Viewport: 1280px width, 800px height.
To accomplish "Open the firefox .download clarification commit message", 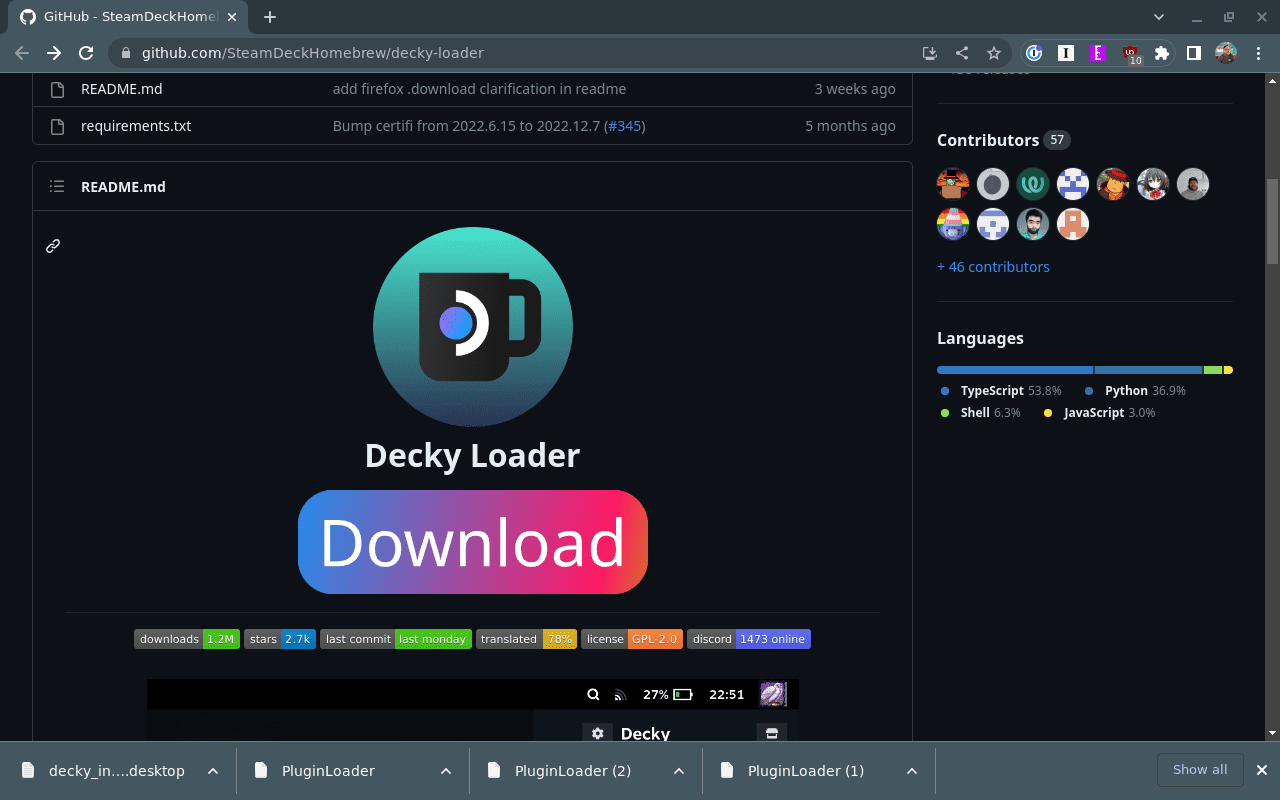I will pyautogui.click(x=479, y=89).
